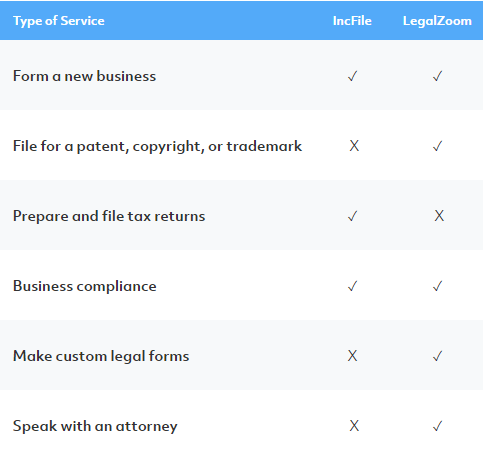
Task: Click the Prepare and file tax returns label
Action: [109, 216]
